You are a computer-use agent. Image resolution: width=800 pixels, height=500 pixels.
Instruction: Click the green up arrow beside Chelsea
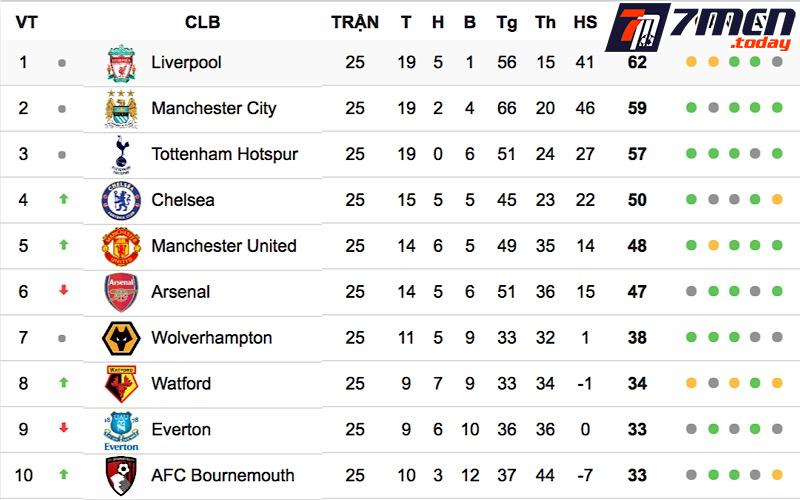(63, 200)
